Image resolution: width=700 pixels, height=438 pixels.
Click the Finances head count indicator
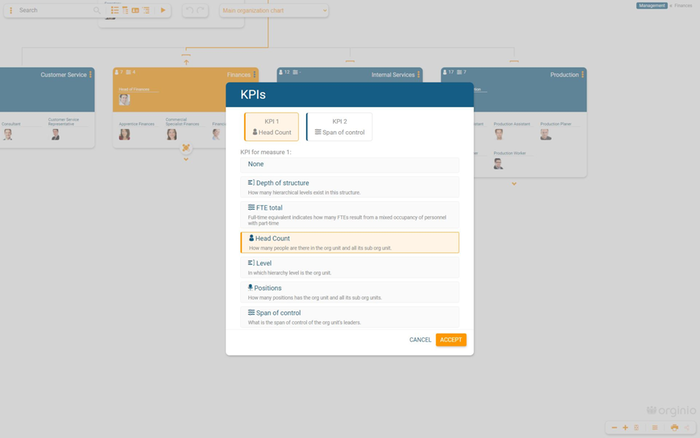118,72
